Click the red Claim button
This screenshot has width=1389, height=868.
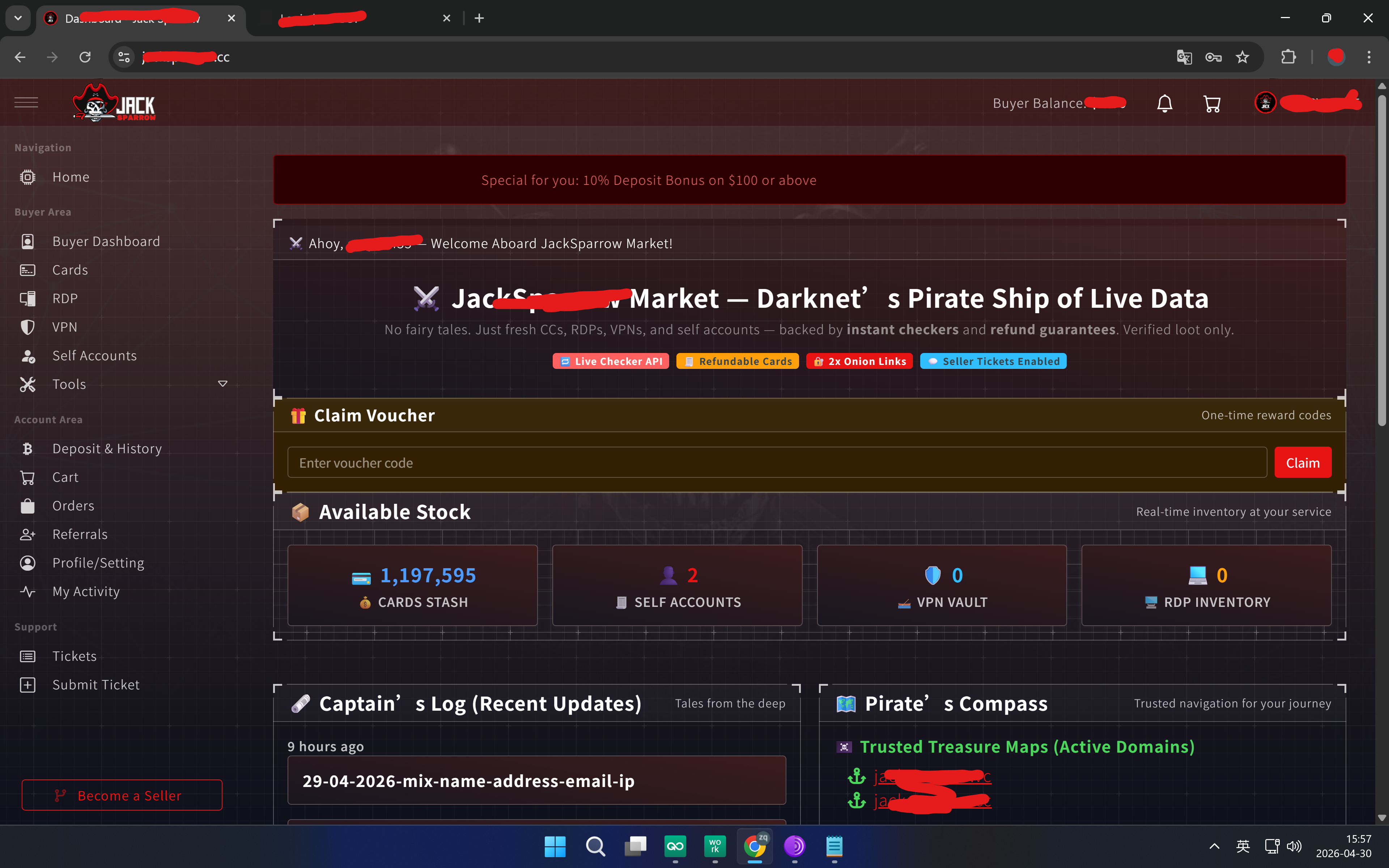click(1303, 463)
